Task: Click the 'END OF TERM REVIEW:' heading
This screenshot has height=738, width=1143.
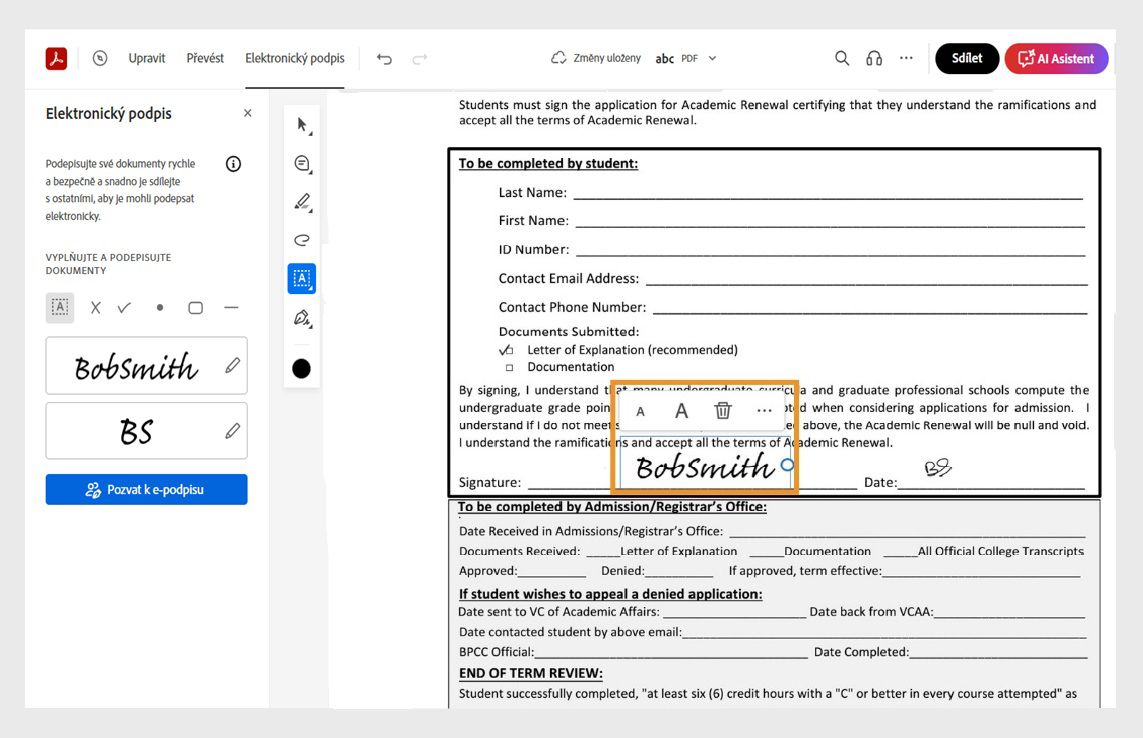Action: [531, 673]
